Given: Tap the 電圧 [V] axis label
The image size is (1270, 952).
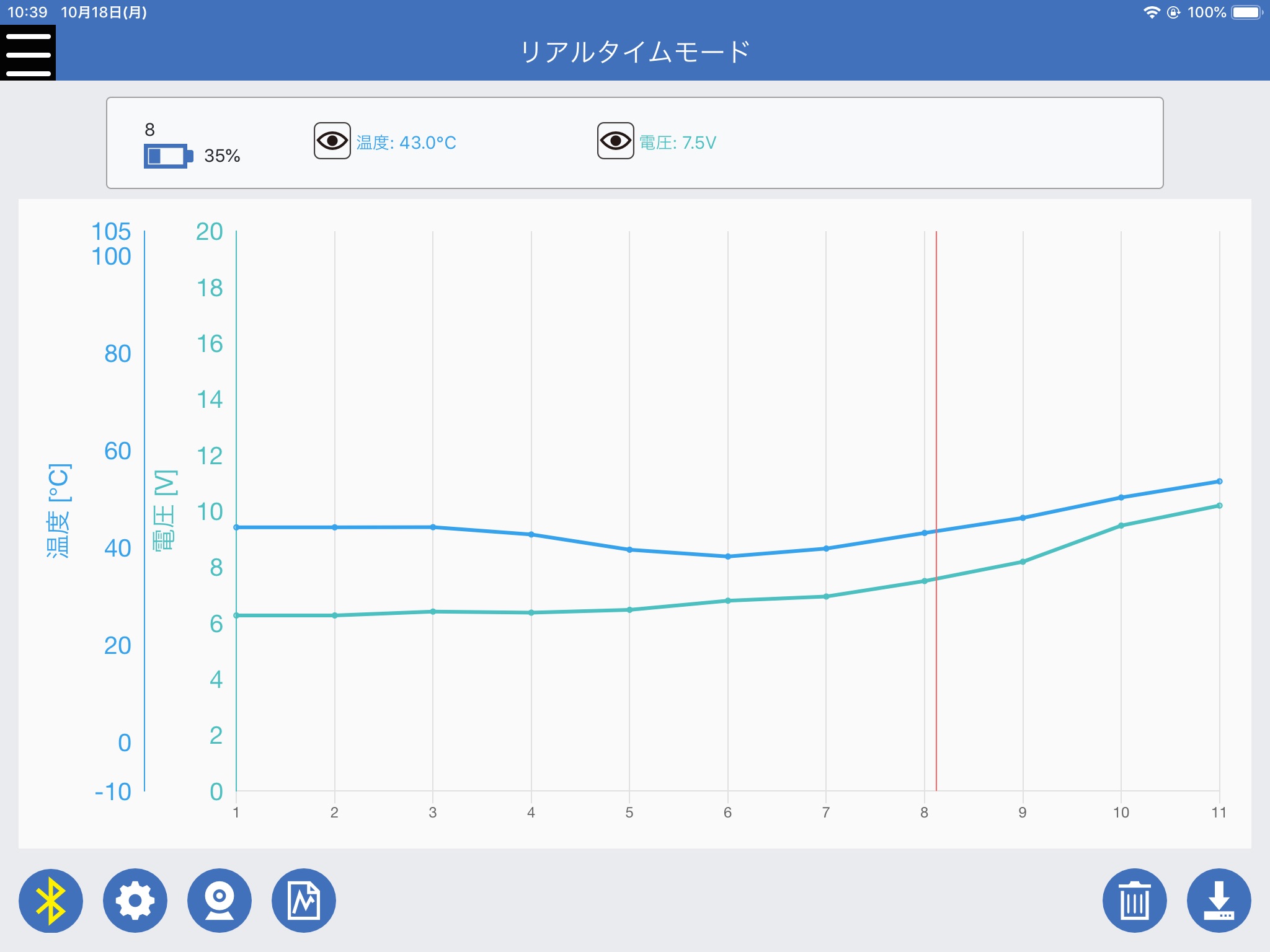Looking at the screenshot, I should [165, 511].
